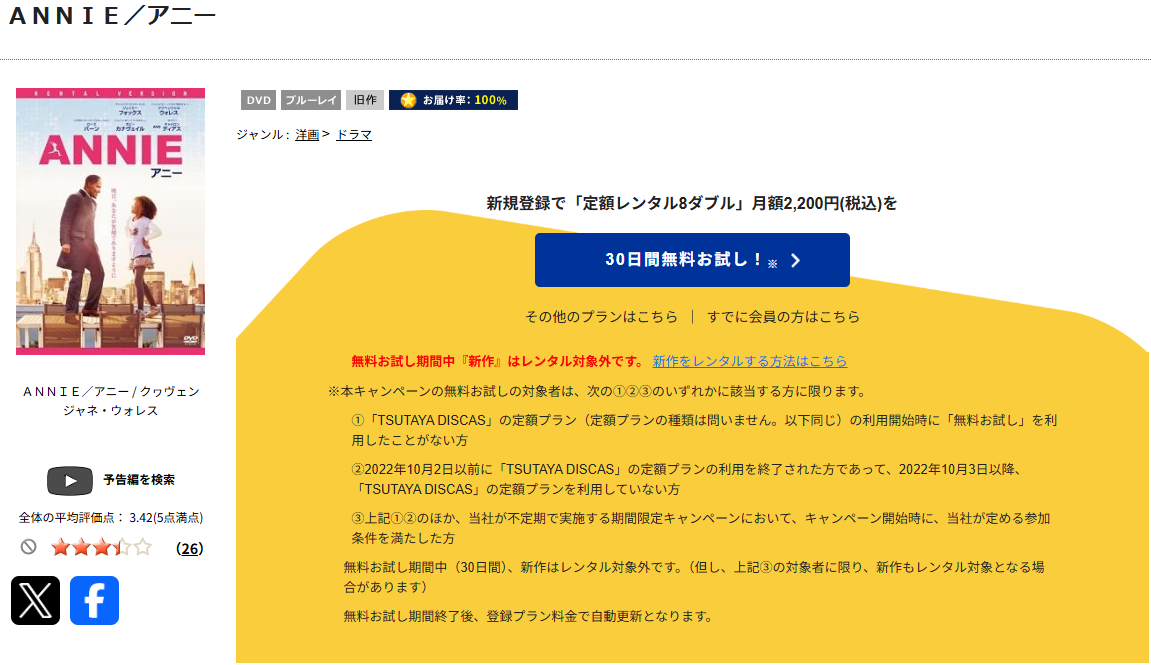Select the DVD format tag
The height and width of the screenshot is (665, 1151).
(258, 100)
